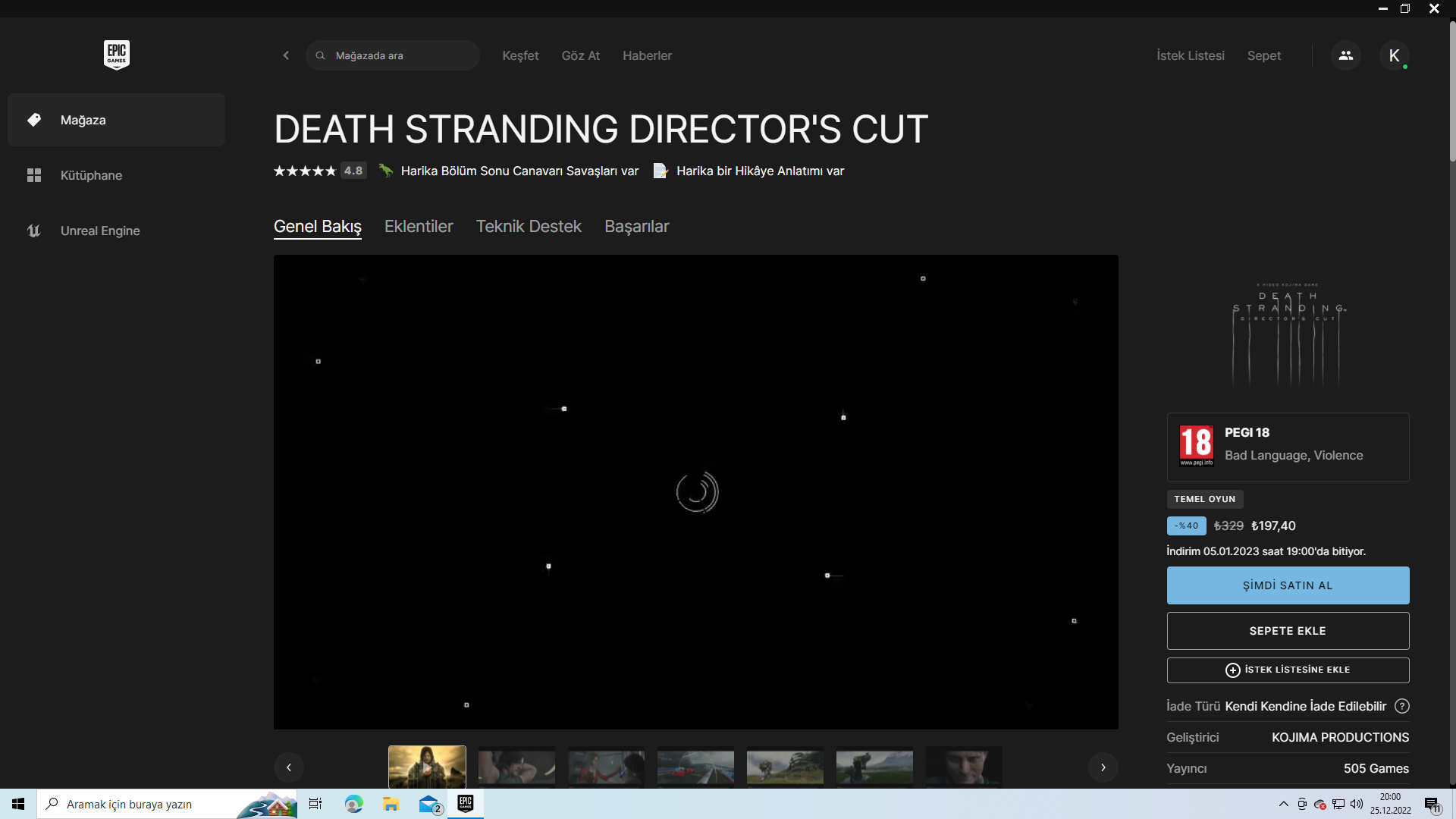
Task: Select the fourth gallery thumbnail with red vehicle
Action: [695, 767]
